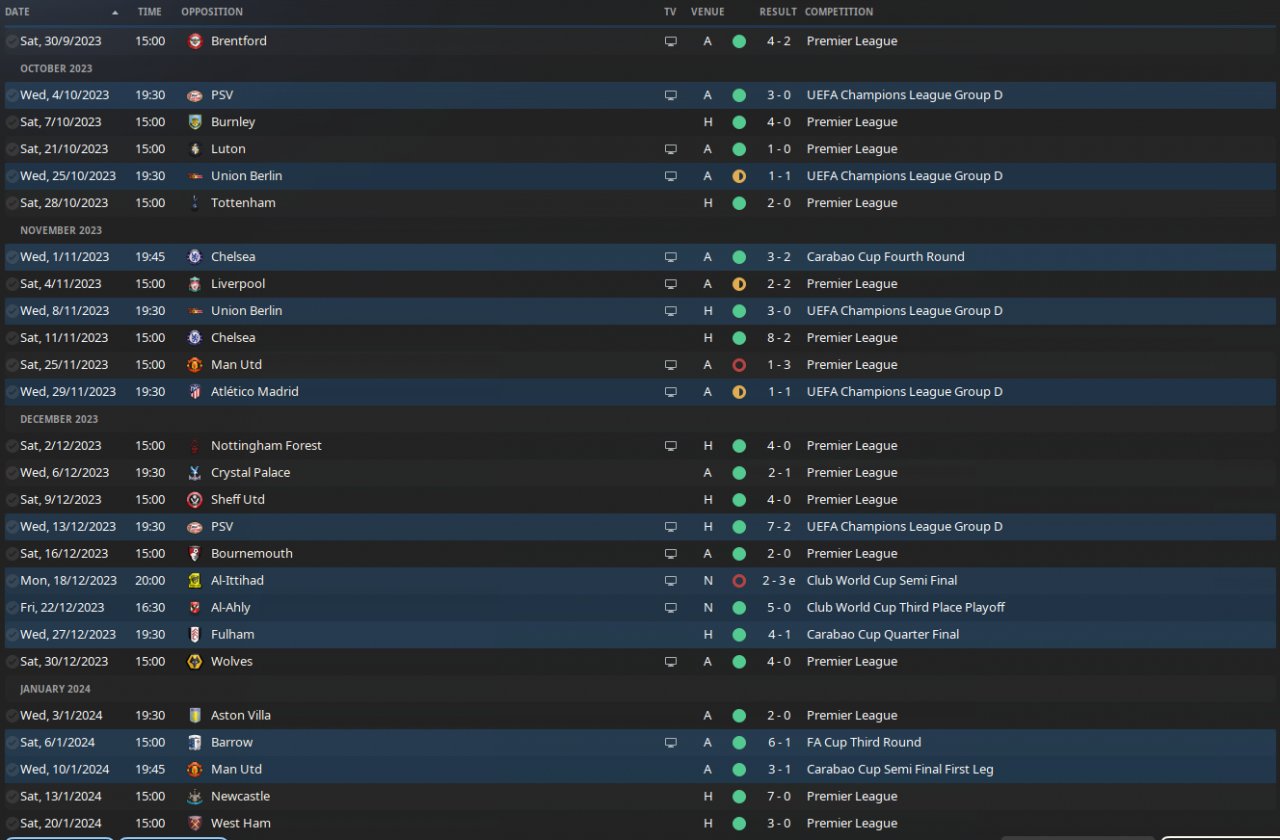Sort fixtures using the DATE column arrow

pyautogui.click(x=115, y=12)
